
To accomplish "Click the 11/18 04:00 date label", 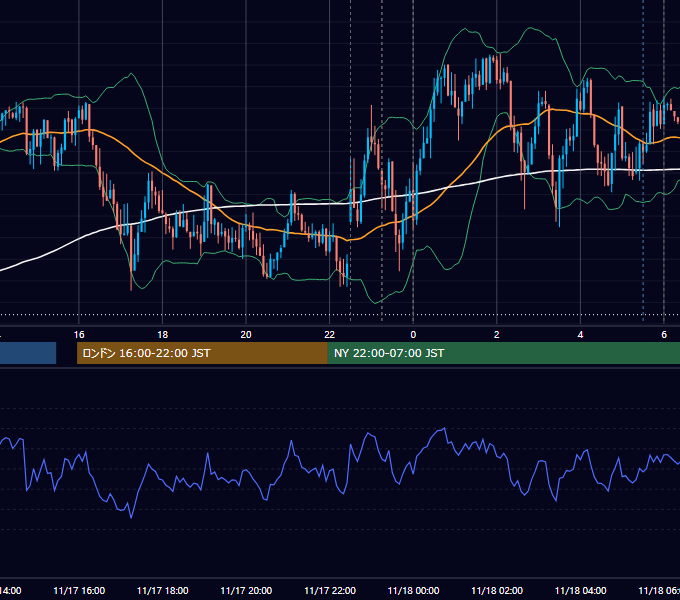I will coord(580,590).
